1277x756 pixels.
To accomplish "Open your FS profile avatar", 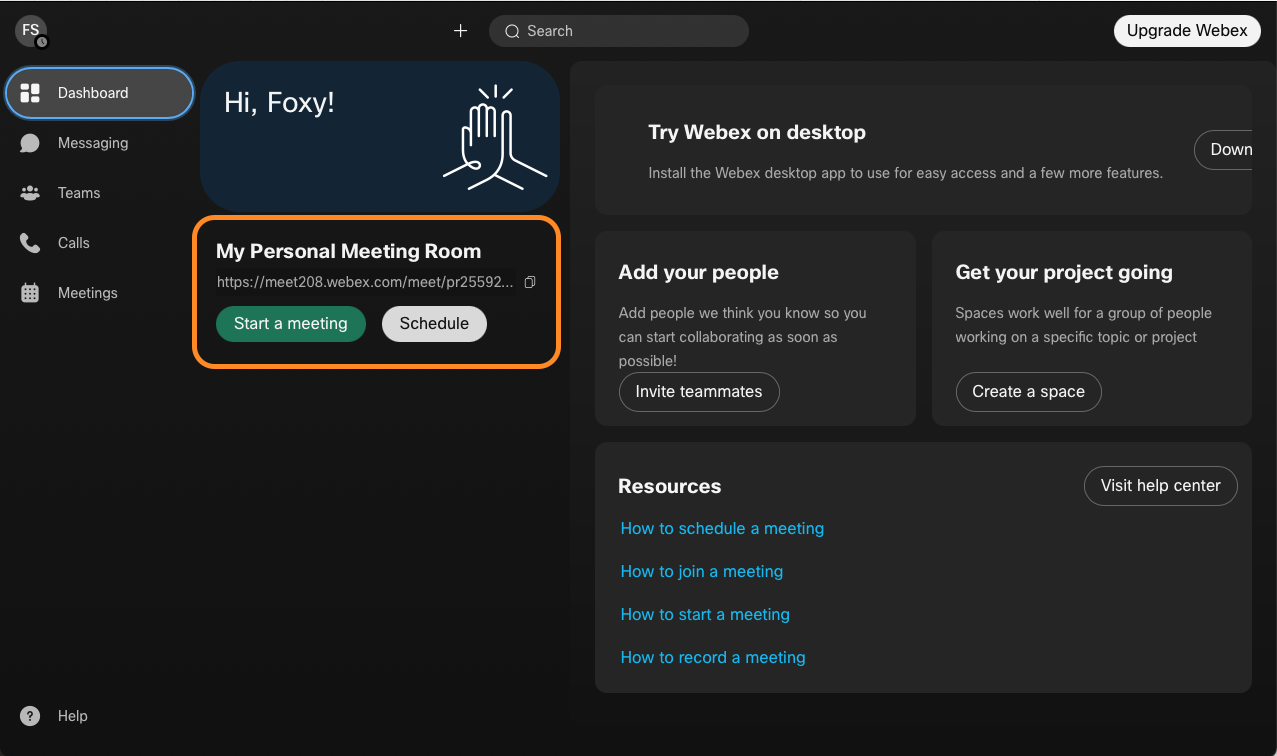I will pos(29,30).
